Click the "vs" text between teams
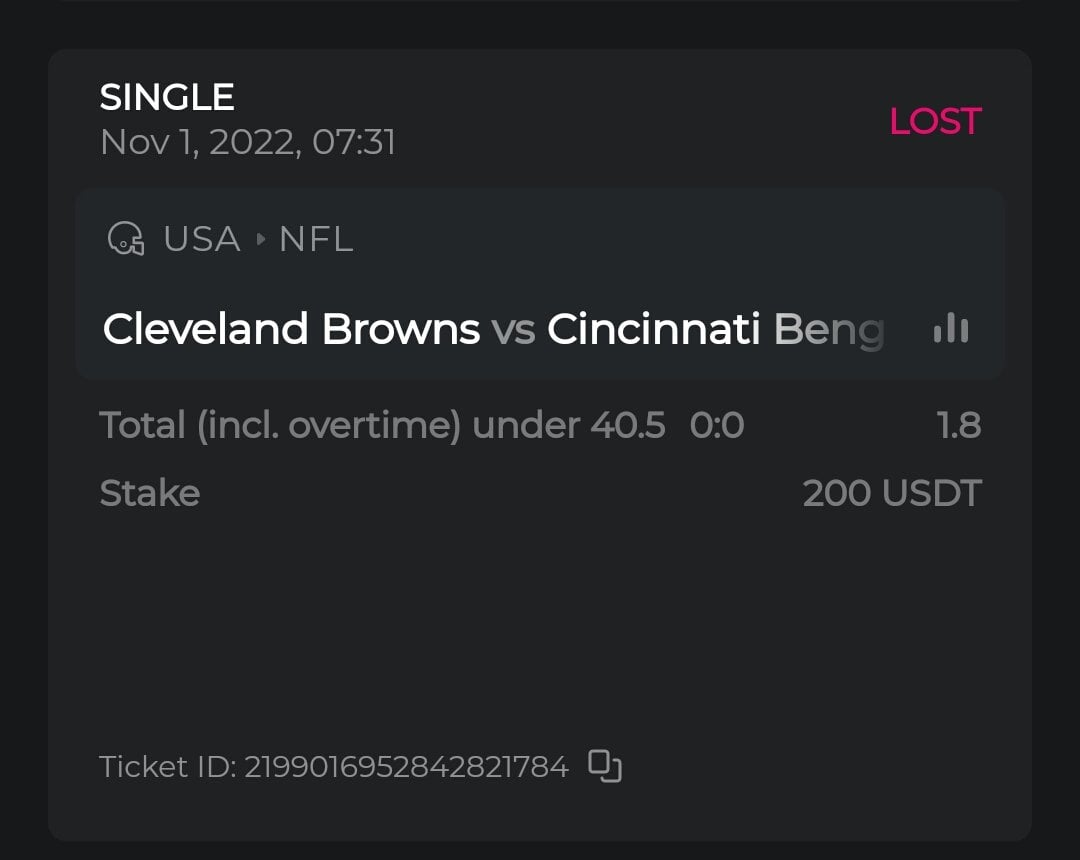1080x860 pixels. (x=513, y=329)
